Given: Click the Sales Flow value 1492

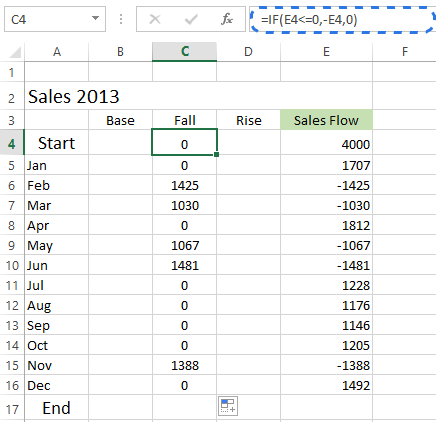Looking at the screenshot, I should (327, 385).
